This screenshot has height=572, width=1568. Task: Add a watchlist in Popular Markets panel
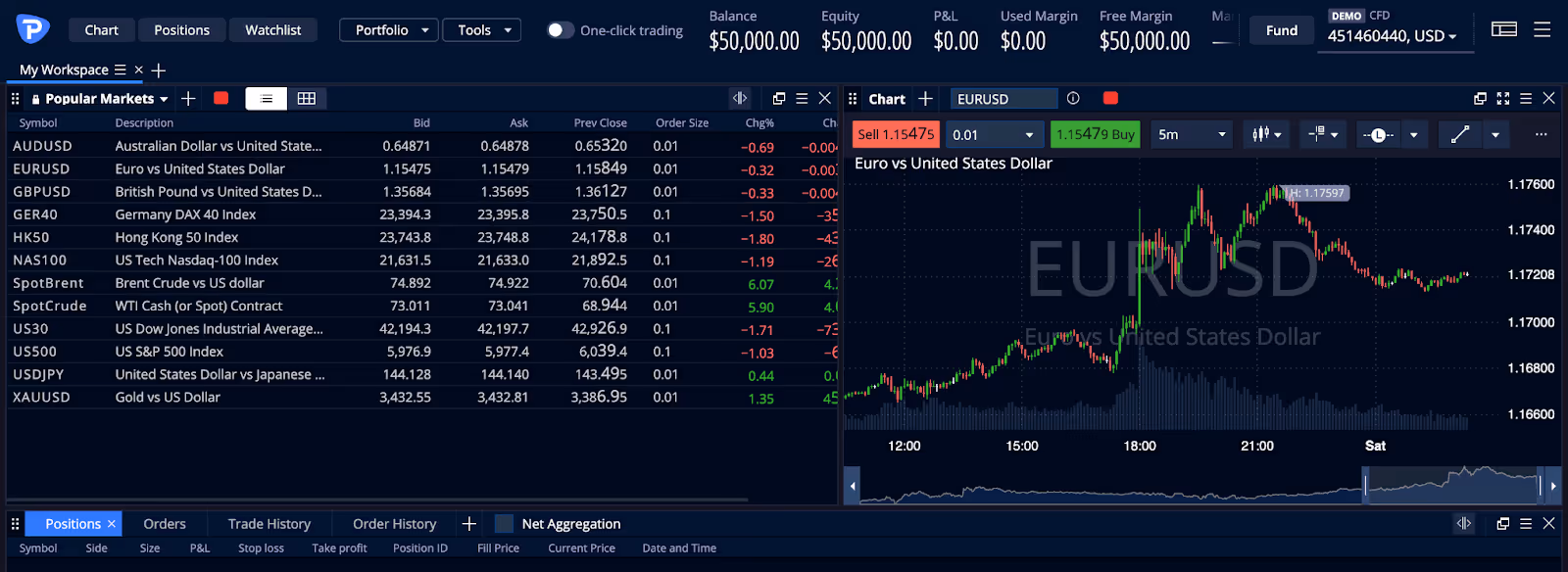188,98
